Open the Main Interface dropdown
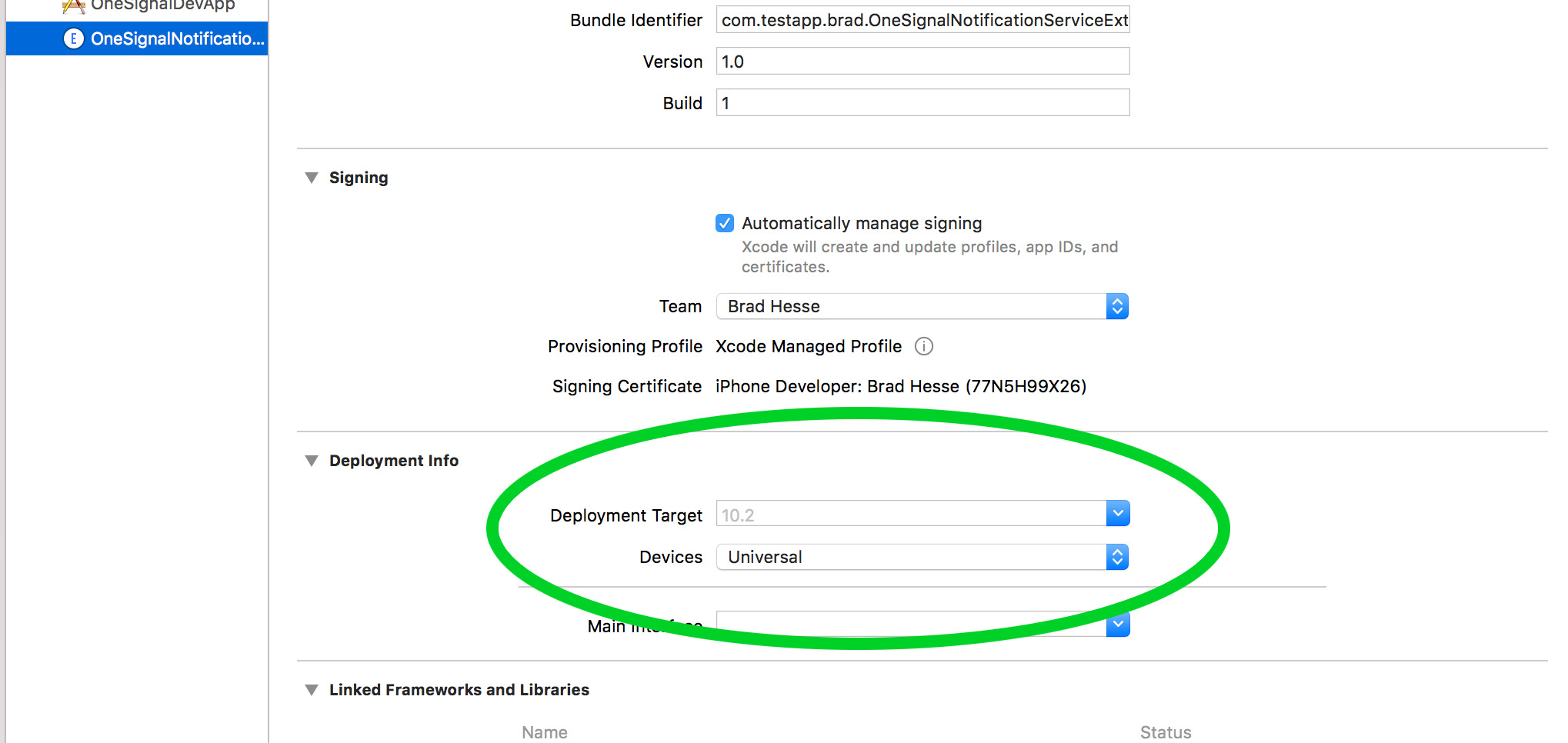 (x=1118, y=624)
